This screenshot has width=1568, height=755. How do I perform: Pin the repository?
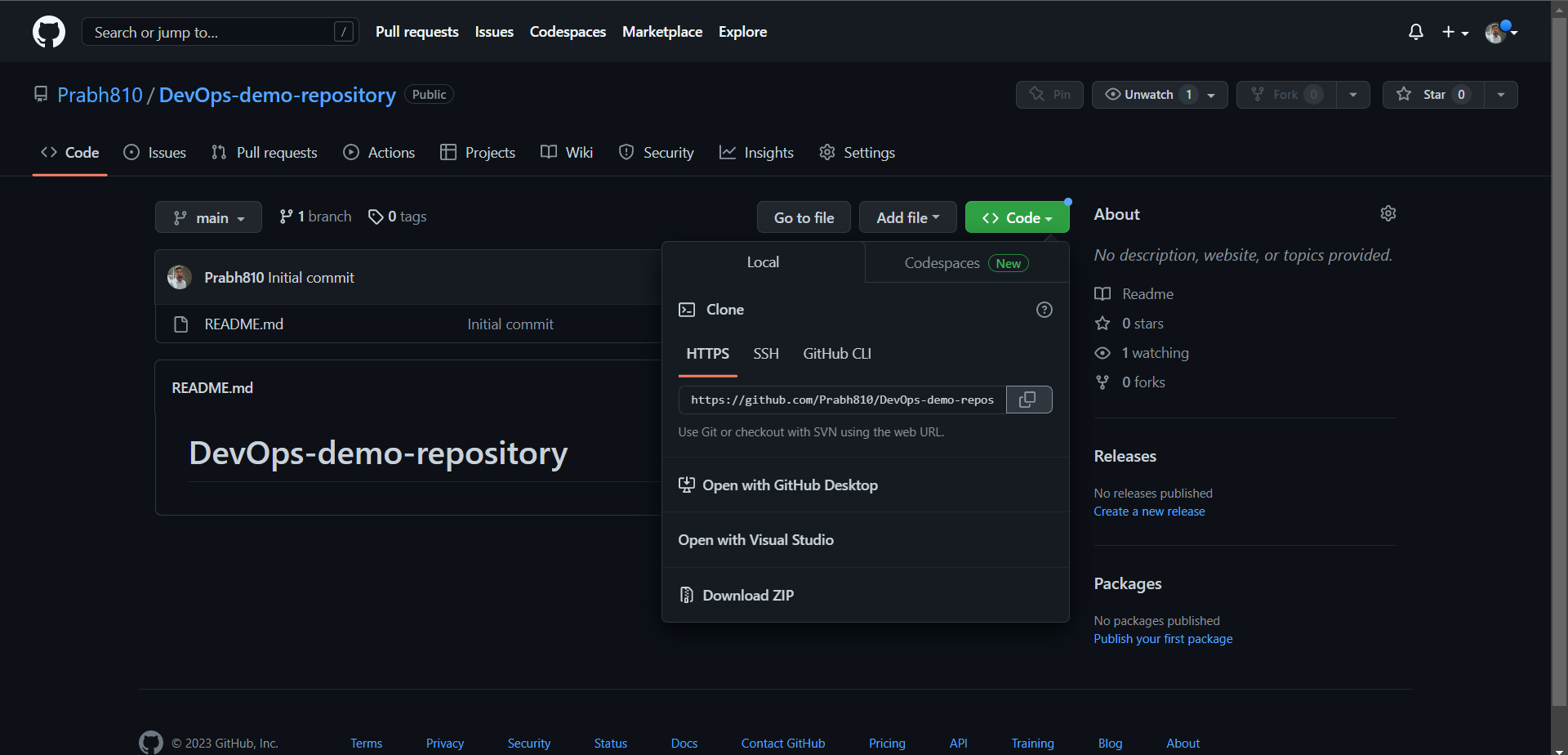[1049, 95]
